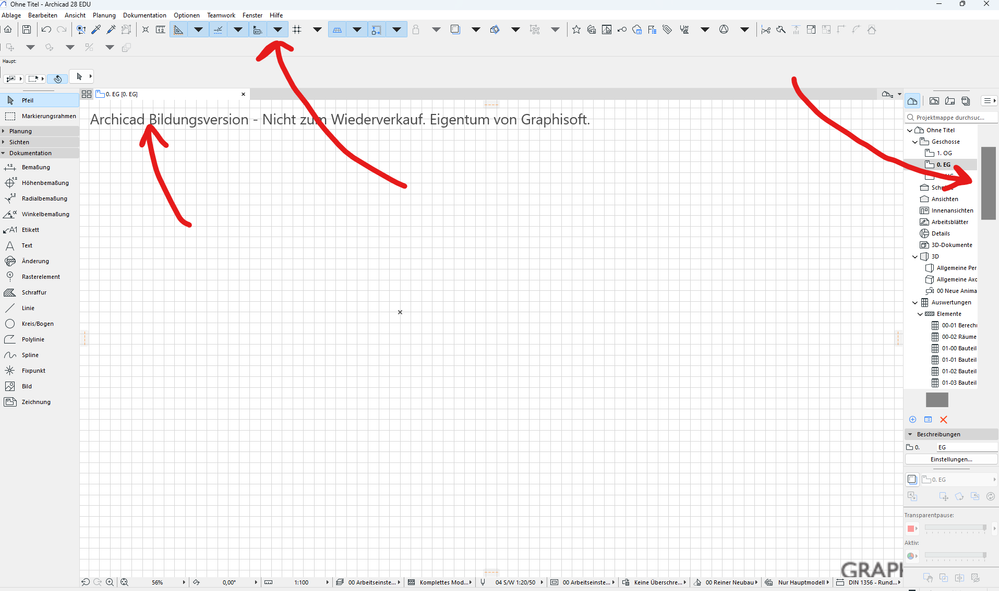Select the Schraffur tool
Screen dimensions: 999x591
pos(40,292)
